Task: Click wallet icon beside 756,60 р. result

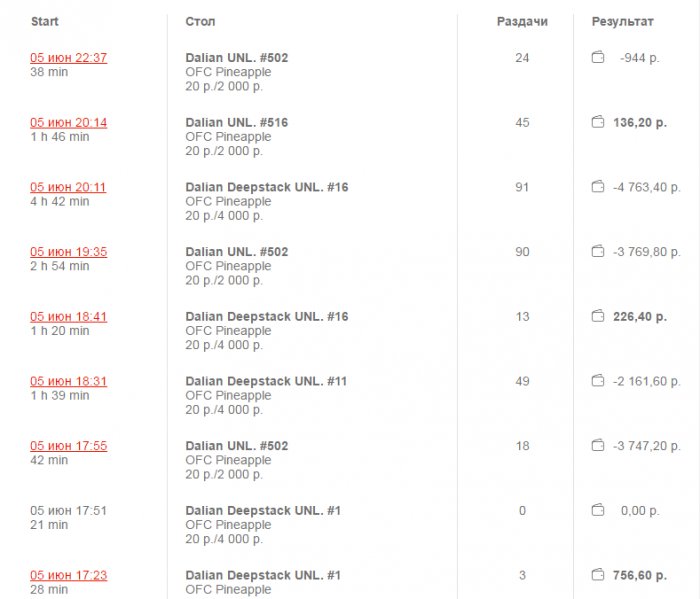Action: pos(598,575)
